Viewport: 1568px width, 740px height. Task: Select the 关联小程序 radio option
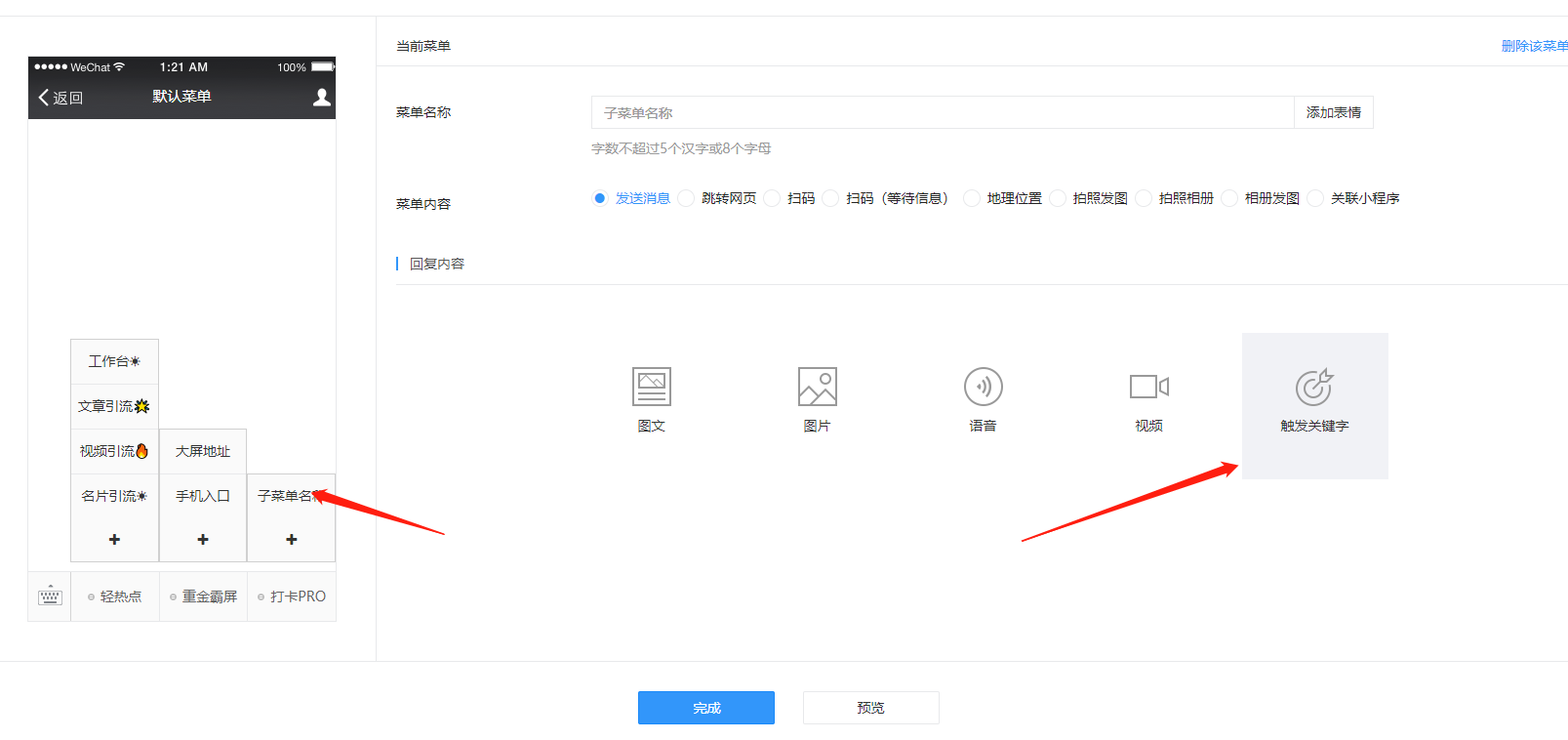pos(1314,198)
